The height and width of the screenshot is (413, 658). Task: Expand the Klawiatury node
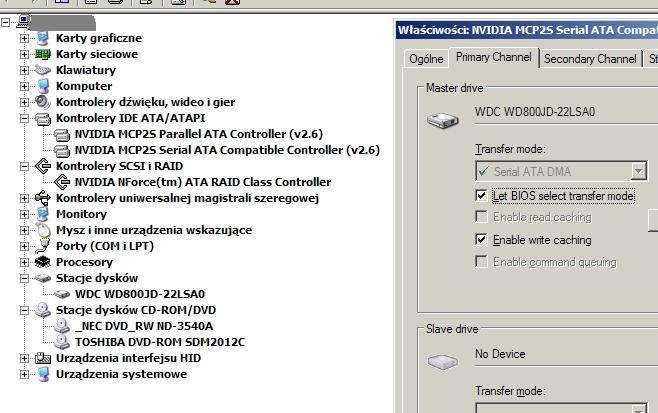click(24, 70)
